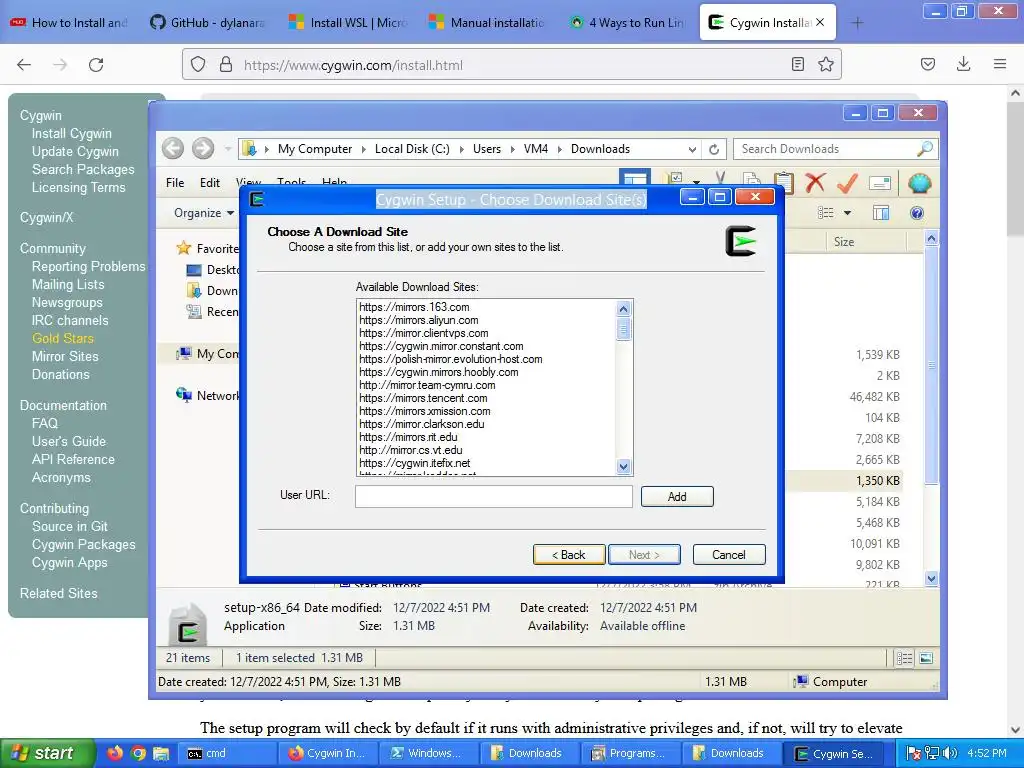Expand the breadcrumb arrow after VM4
Image resolution: width=1024 pixels, height=768 pixels.
coord(559,150)
